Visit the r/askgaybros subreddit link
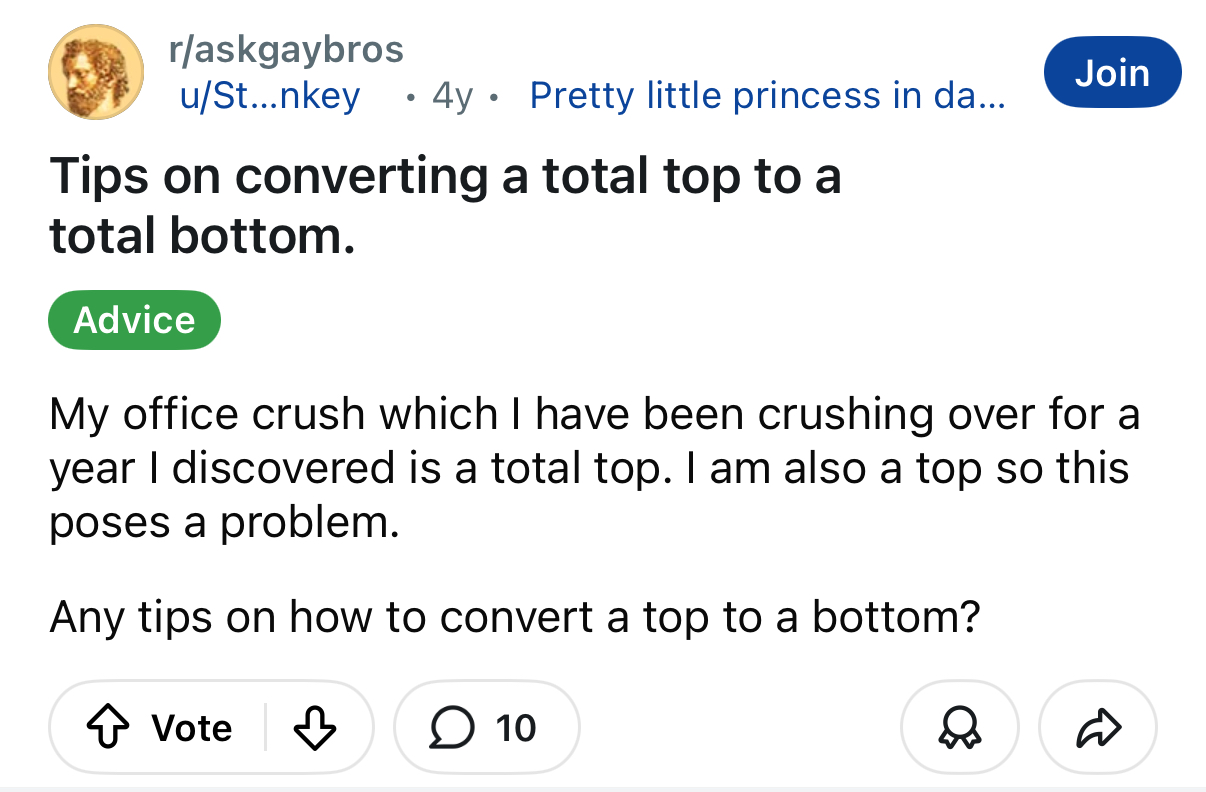Viewport: 1206px width, 792px height. [286, 48]
